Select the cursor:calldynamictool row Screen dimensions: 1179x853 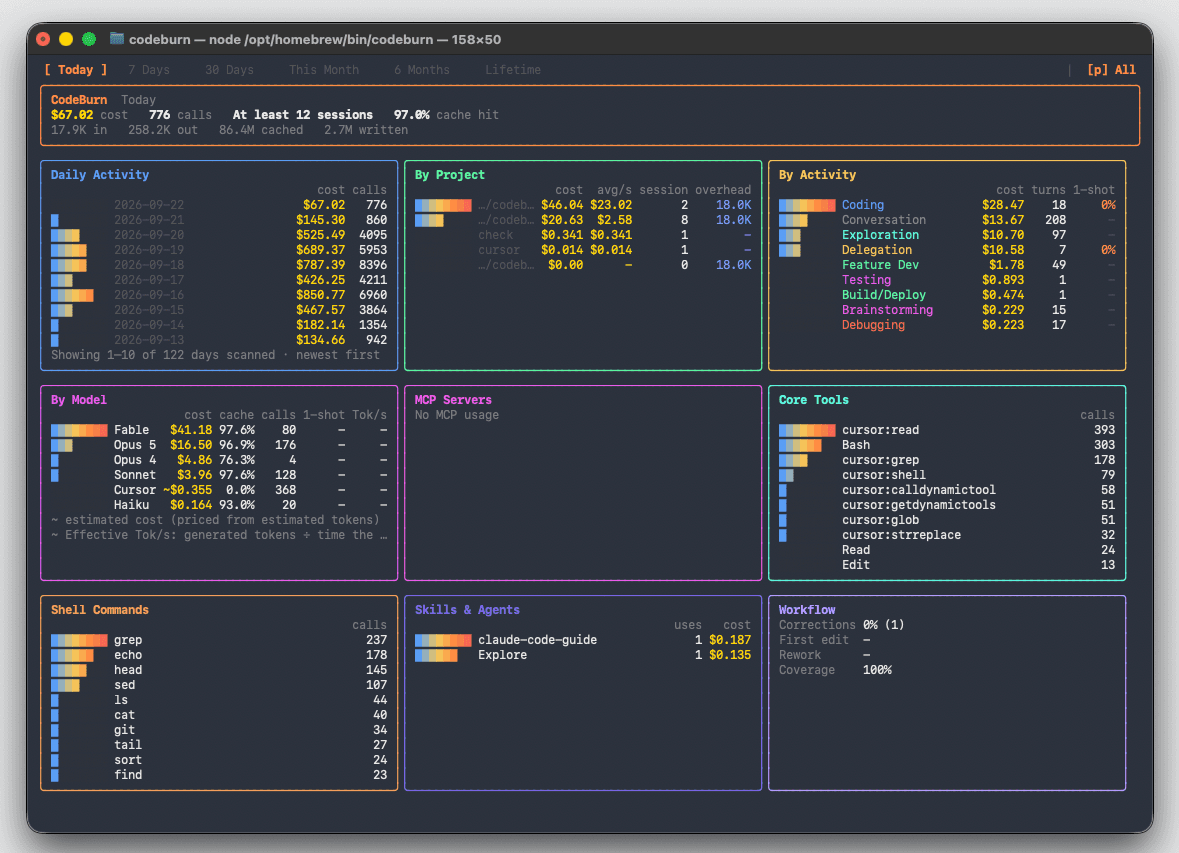point(947,490)
